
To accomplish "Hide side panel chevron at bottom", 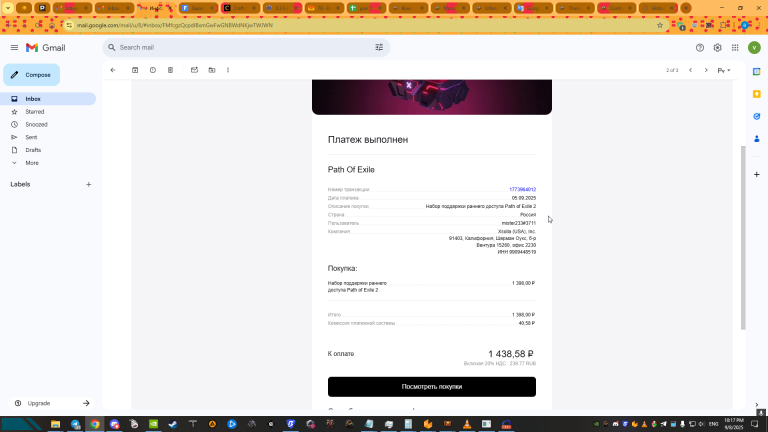I will pyautogui.click(x=757, y=405).
